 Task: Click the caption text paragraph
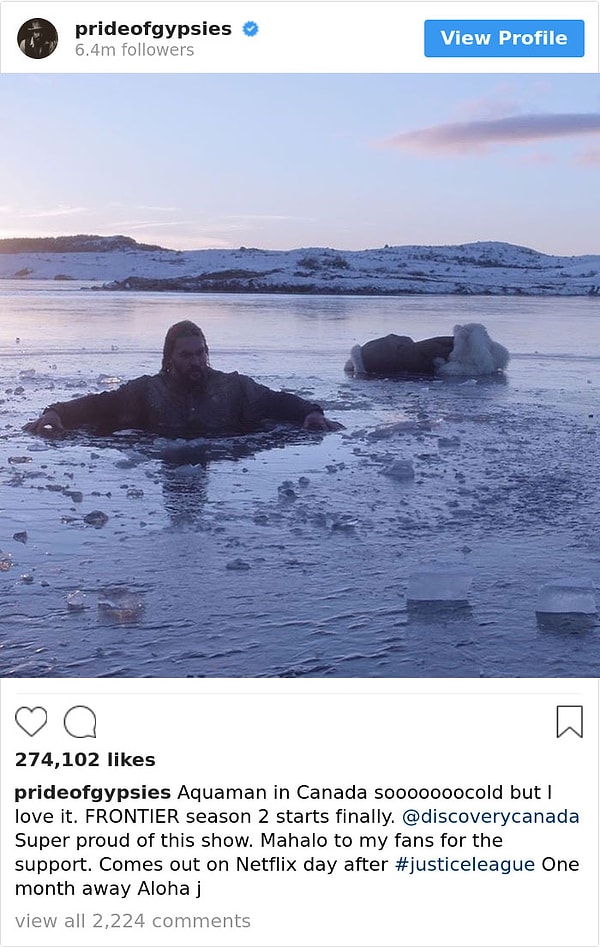(297, 840)
